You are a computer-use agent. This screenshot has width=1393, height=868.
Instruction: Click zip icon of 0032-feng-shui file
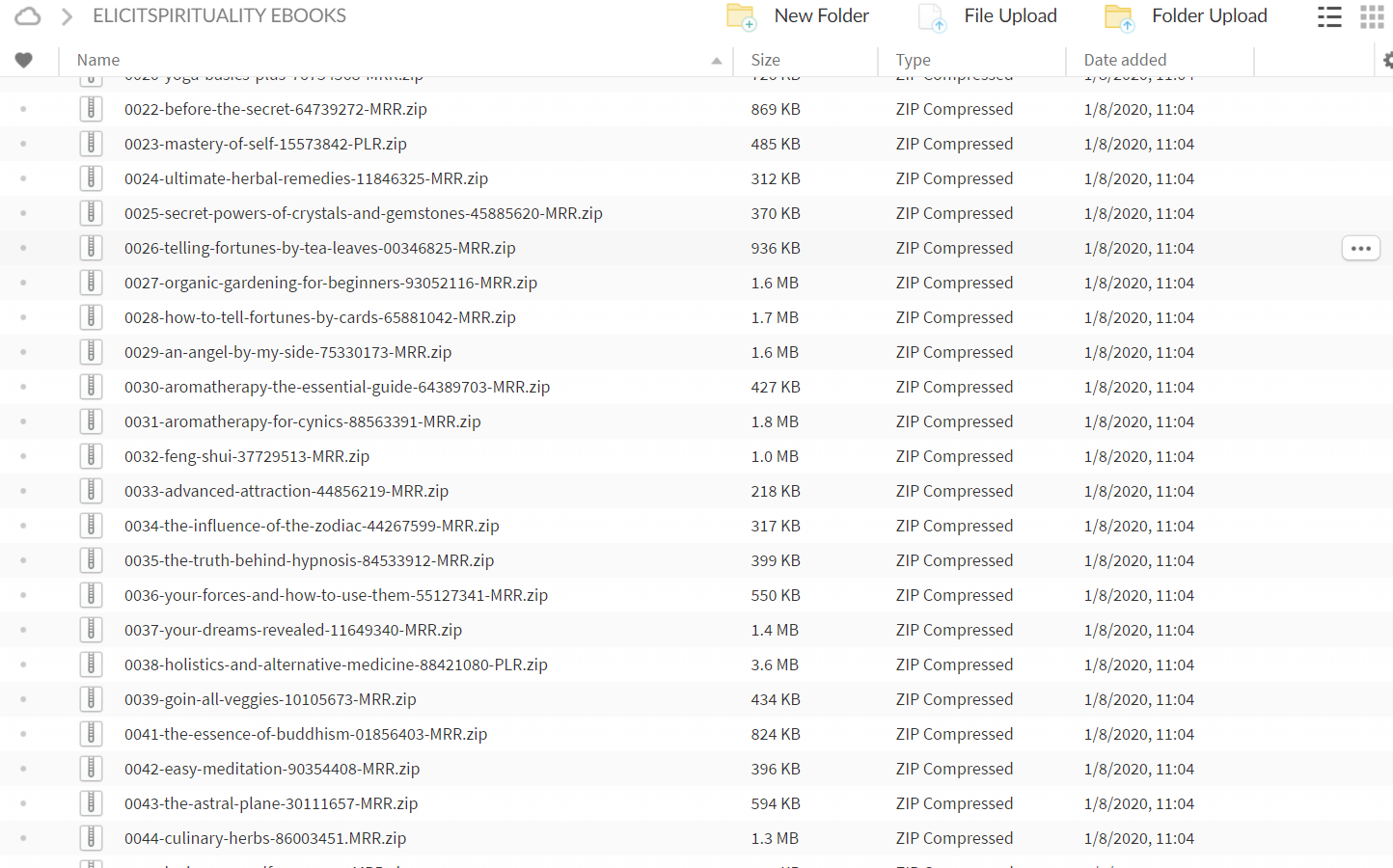[x=91, y=456]
